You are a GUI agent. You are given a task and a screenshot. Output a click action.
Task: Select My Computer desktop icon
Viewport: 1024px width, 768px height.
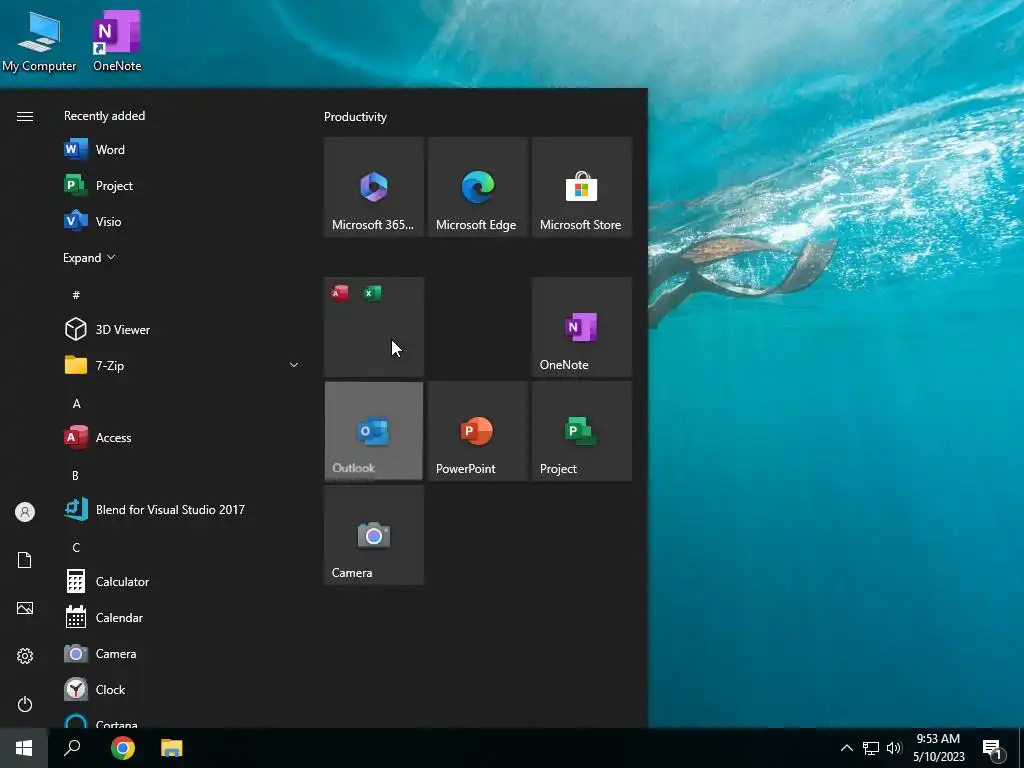coord(39,41)
